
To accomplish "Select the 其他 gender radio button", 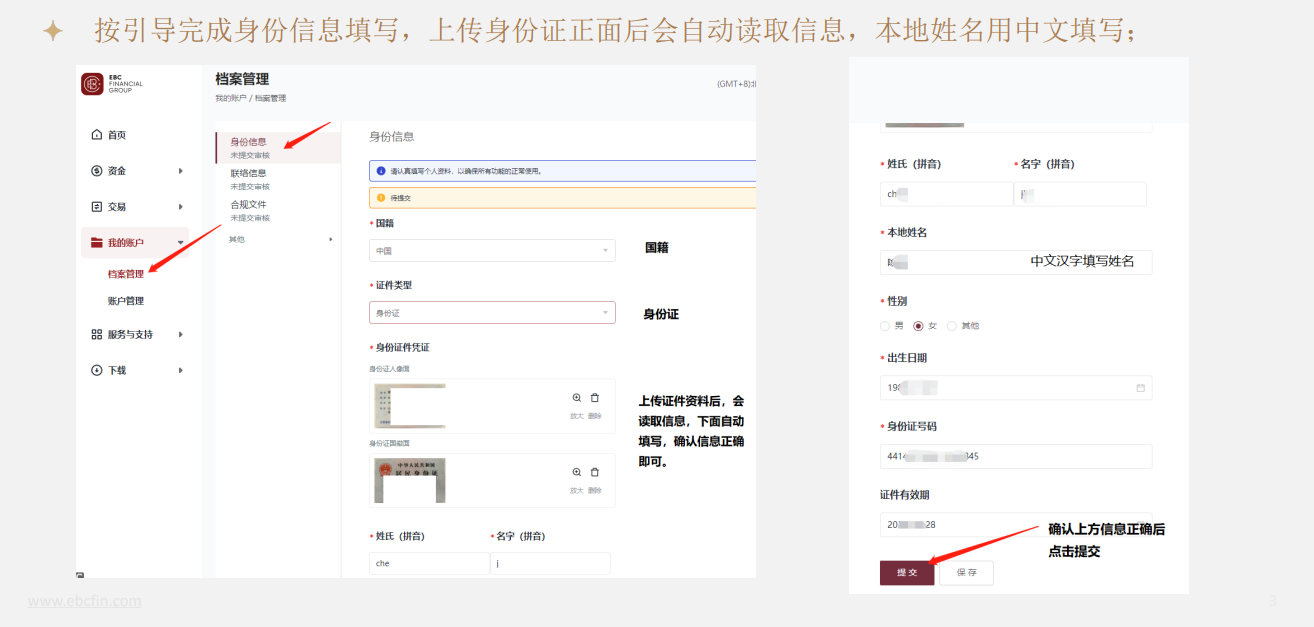I will (x=952, y=326).
